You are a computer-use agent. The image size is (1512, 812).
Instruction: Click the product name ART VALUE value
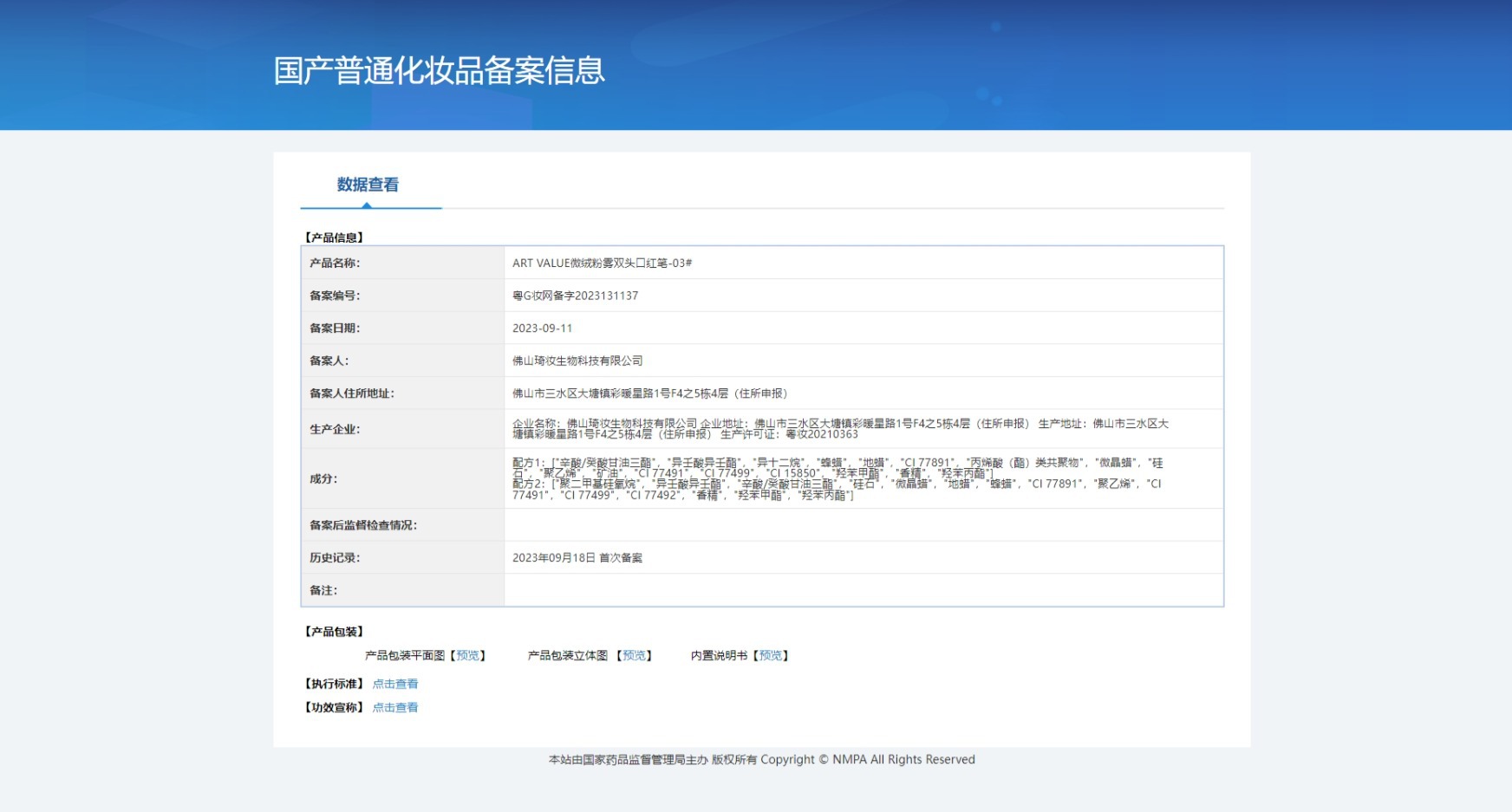(602, 263)
